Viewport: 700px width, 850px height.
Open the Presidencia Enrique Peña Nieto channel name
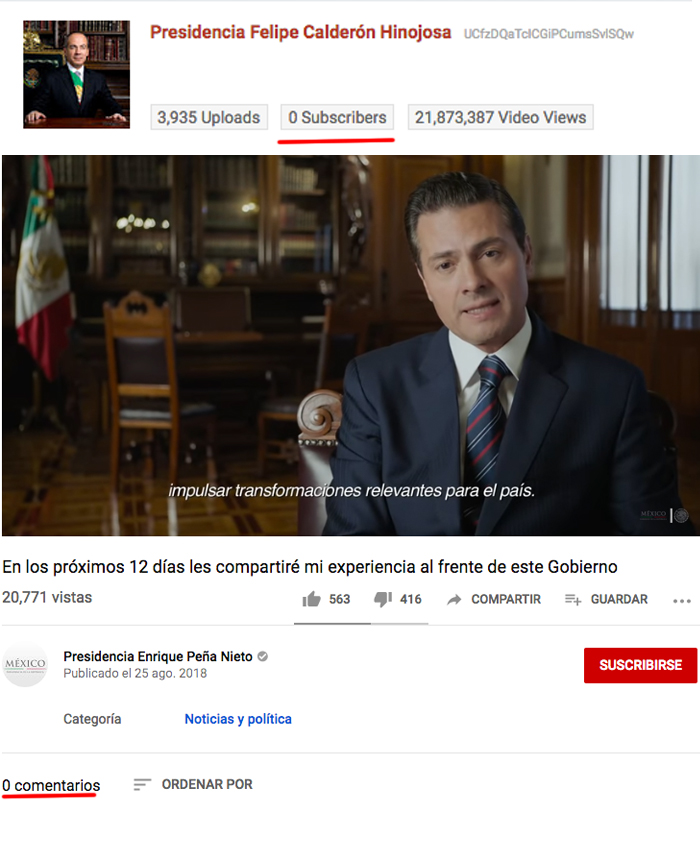coord(157,657)
